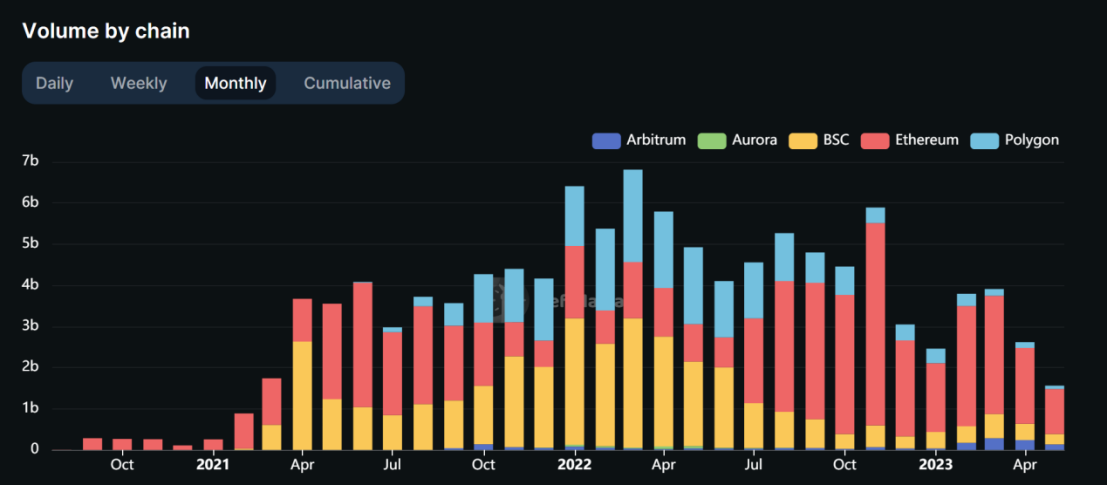
Task: Toggle the Ethereum series via its legend text
Action: coord(927,140)
